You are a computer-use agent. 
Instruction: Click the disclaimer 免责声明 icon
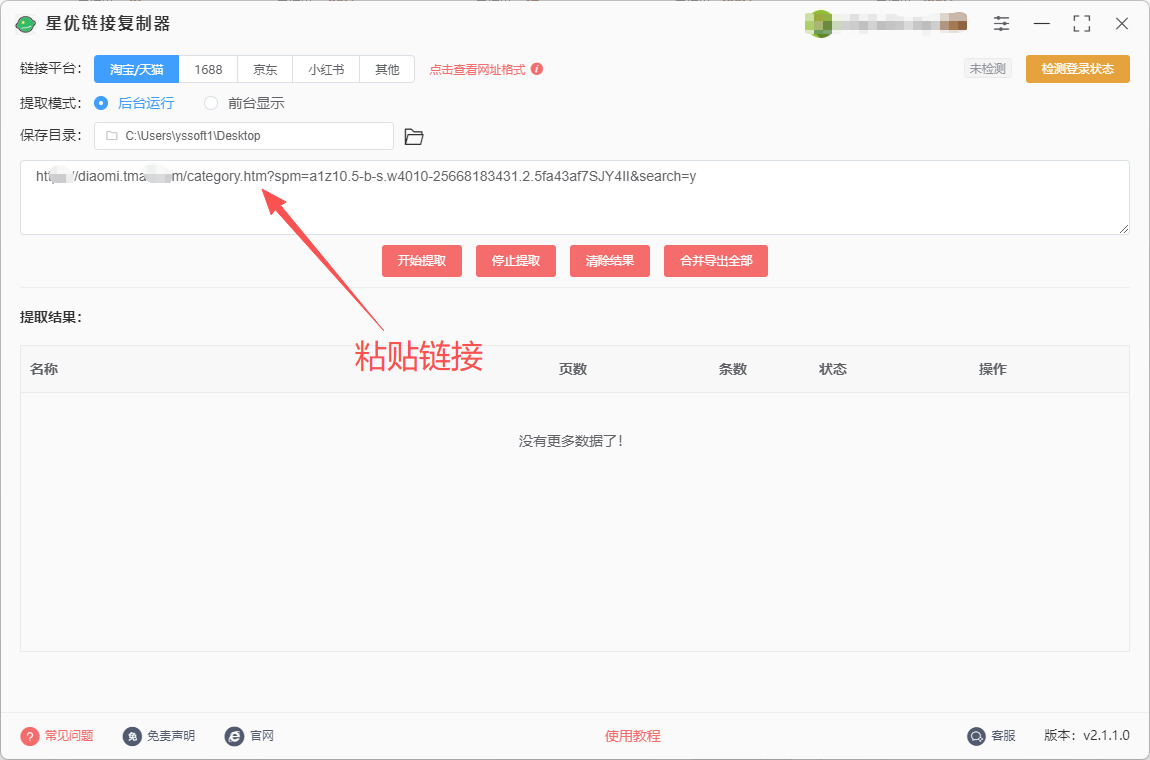tap(132, 736)
